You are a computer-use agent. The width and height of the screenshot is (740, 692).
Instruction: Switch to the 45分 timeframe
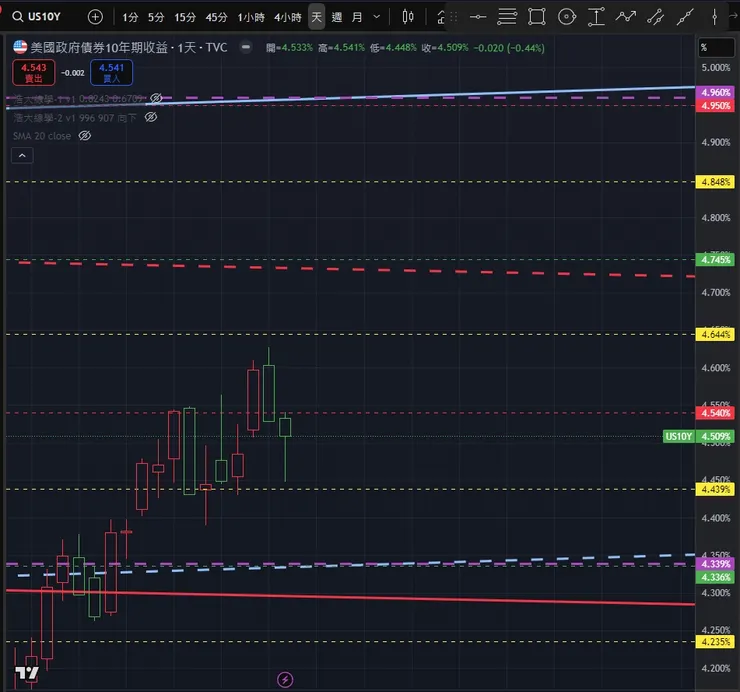(216, 17)
